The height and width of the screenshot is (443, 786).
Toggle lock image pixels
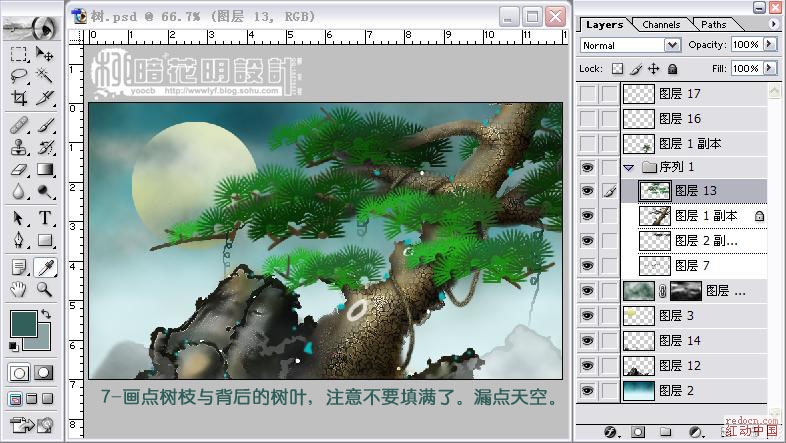[x=636, y=69]
